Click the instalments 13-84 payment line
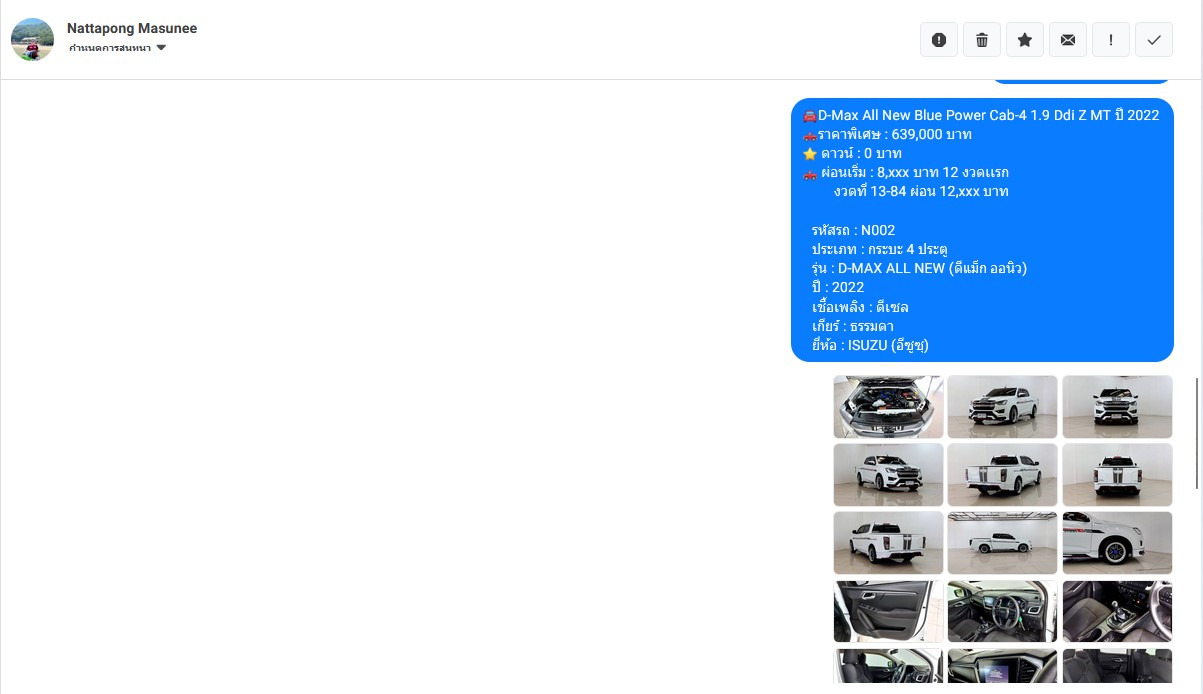Image resolution: width=1203 pixels, height=694 pixels. (x=921, y=191)
